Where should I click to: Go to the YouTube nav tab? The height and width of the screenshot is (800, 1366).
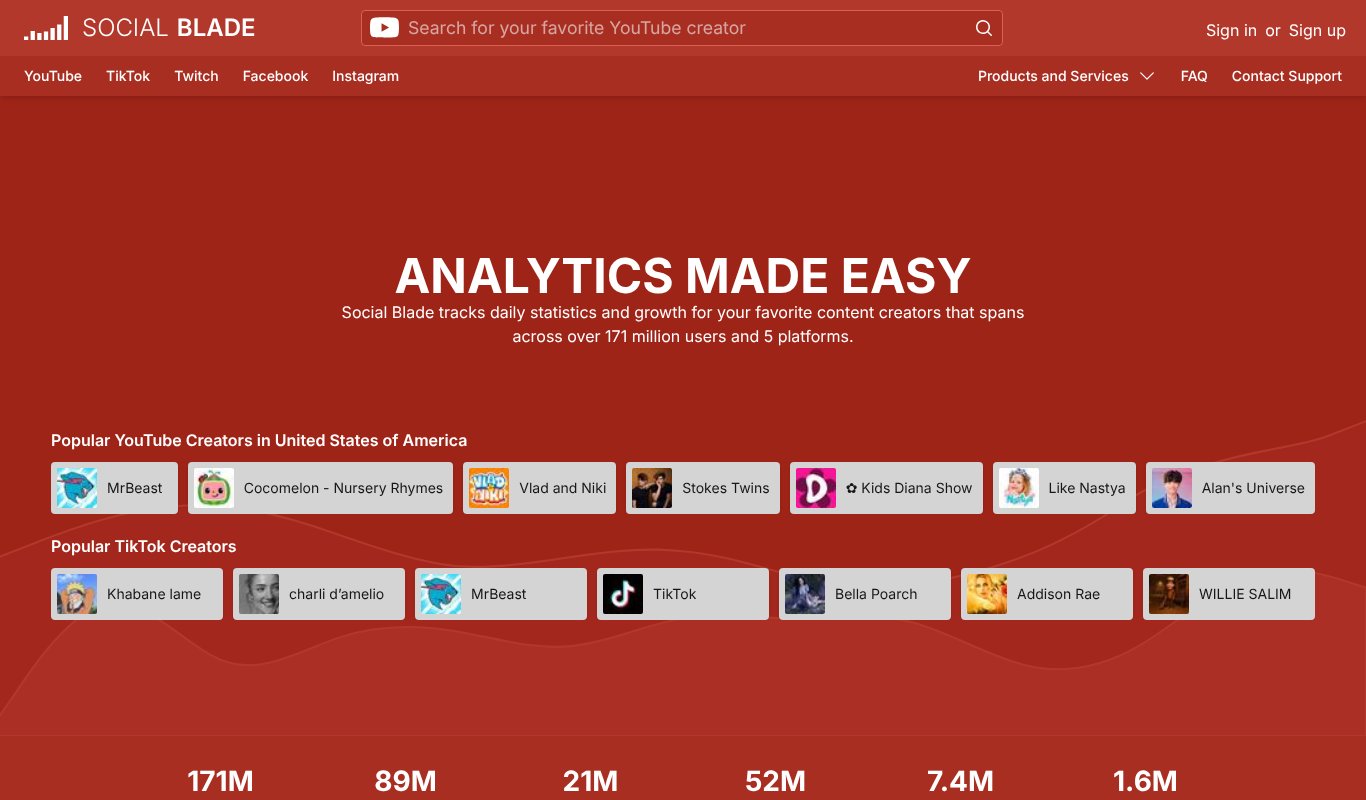point(53,76)
